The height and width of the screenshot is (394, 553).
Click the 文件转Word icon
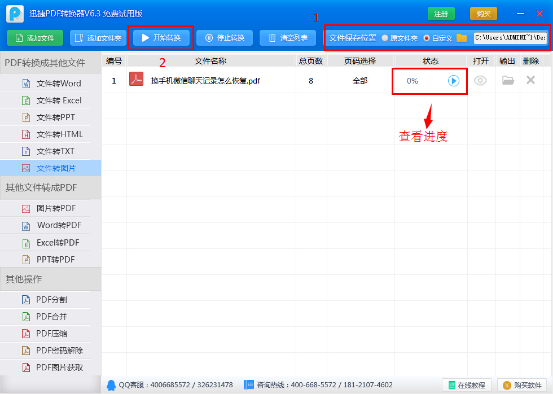tap(26, 84)
